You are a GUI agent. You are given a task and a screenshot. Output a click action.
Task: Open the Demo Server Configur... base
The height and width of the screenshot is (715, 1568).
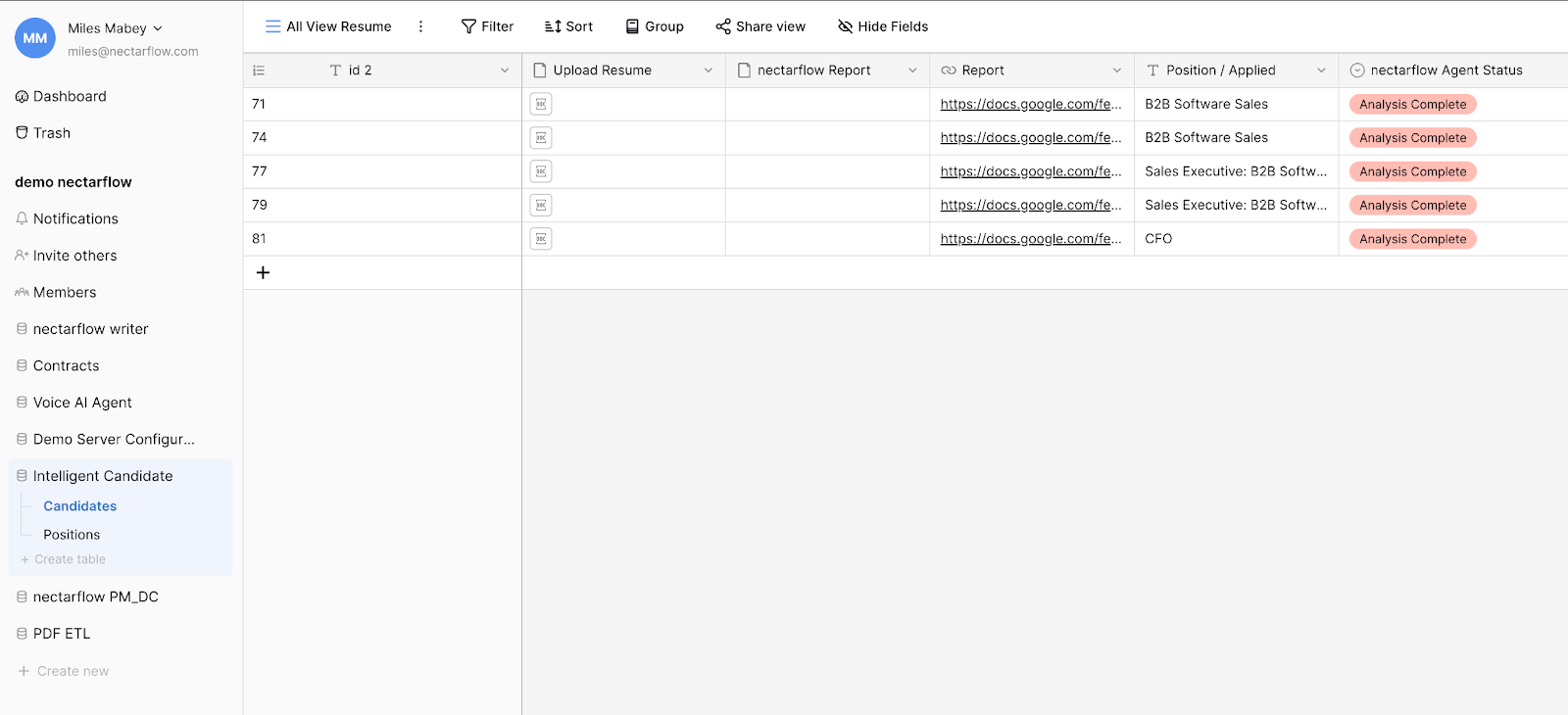tap(114, 439)
